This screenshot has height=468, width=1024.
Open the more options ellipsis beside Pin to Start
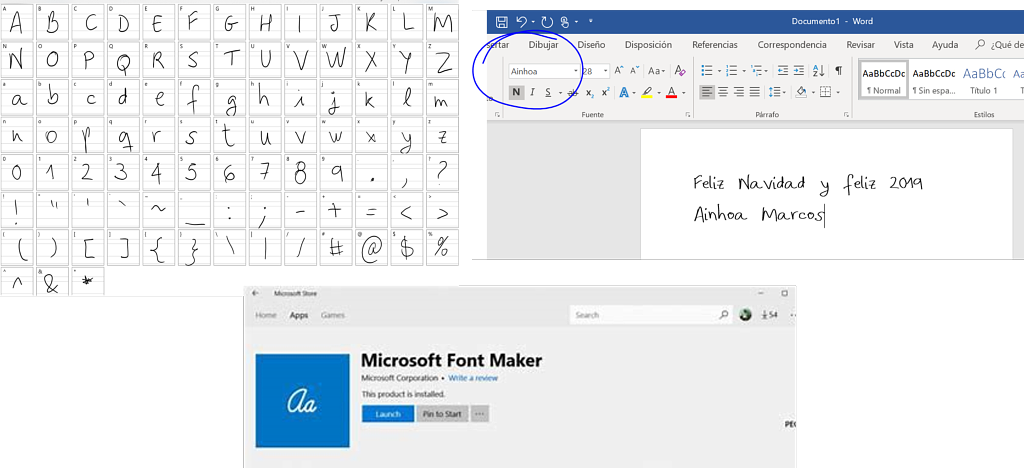480,414
